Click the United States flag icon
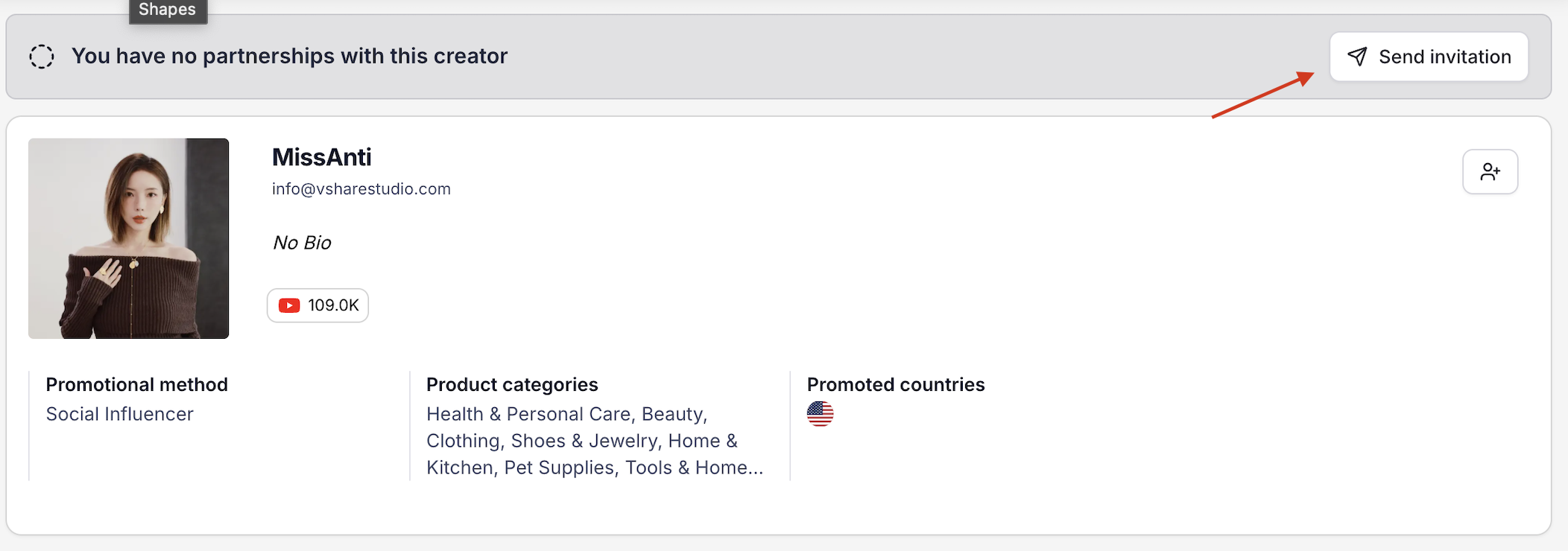 [820, 414]
